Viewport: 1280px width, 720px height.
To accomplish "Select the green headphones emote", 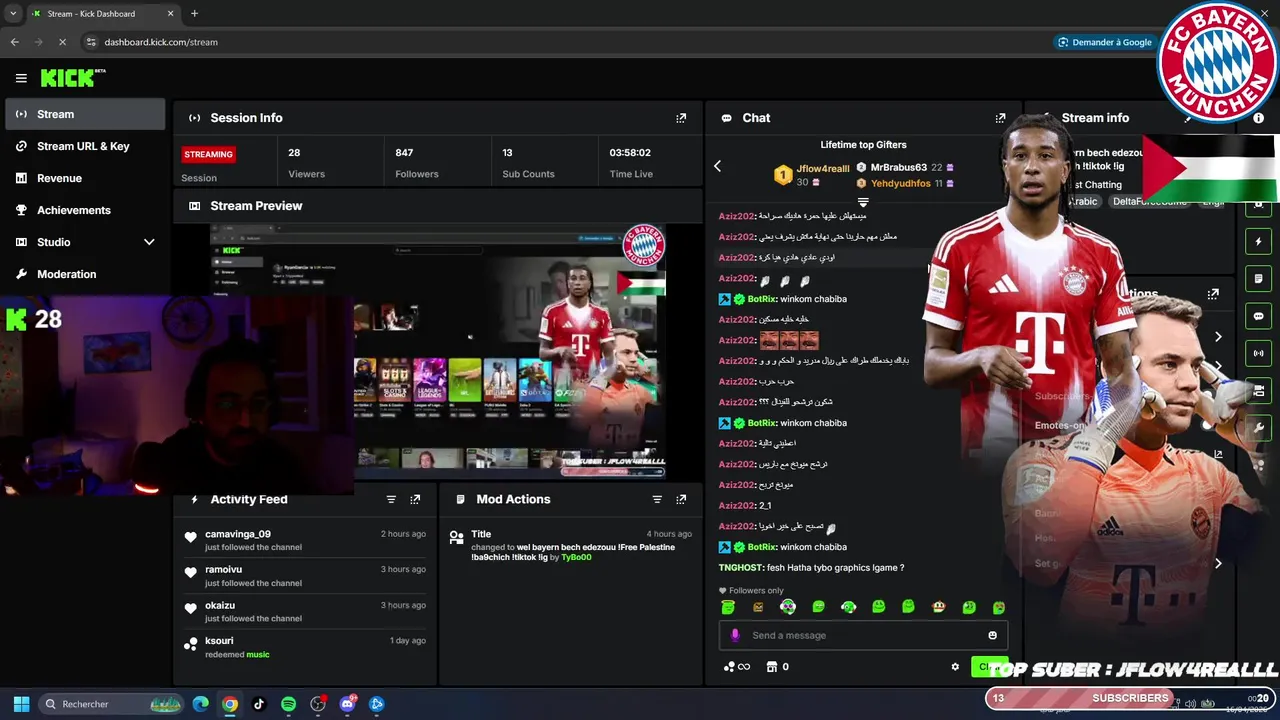I will pyautogui.click(x=848, y=607).
